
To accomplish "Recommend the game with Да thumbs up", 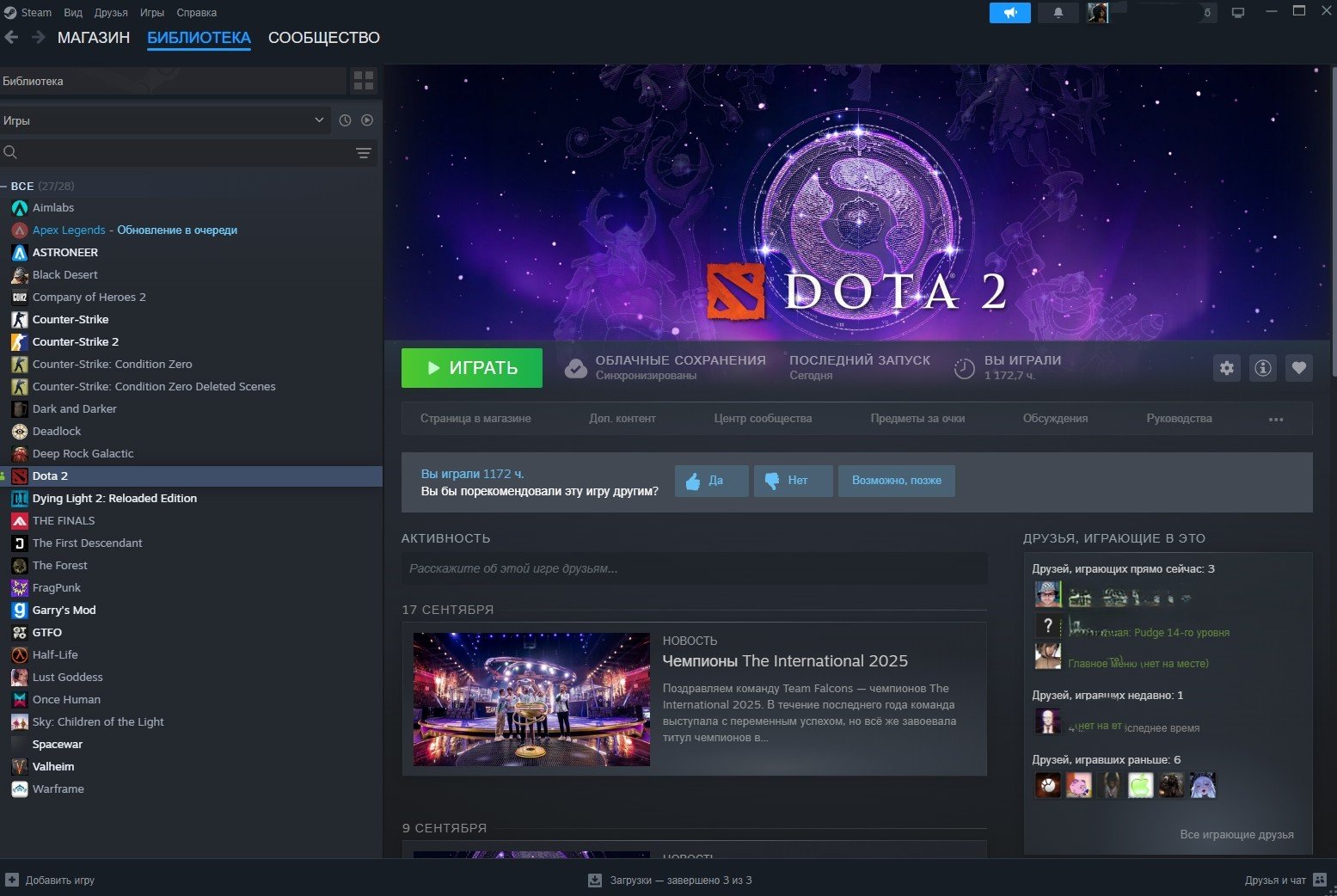I will (711, 481).
